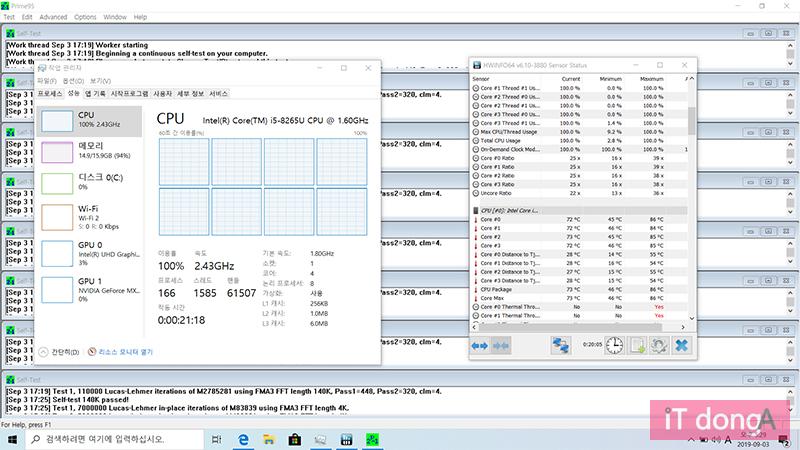Open Windows Start menu
800x450 pixels.
pyautogui.click(x=12, y=439)
